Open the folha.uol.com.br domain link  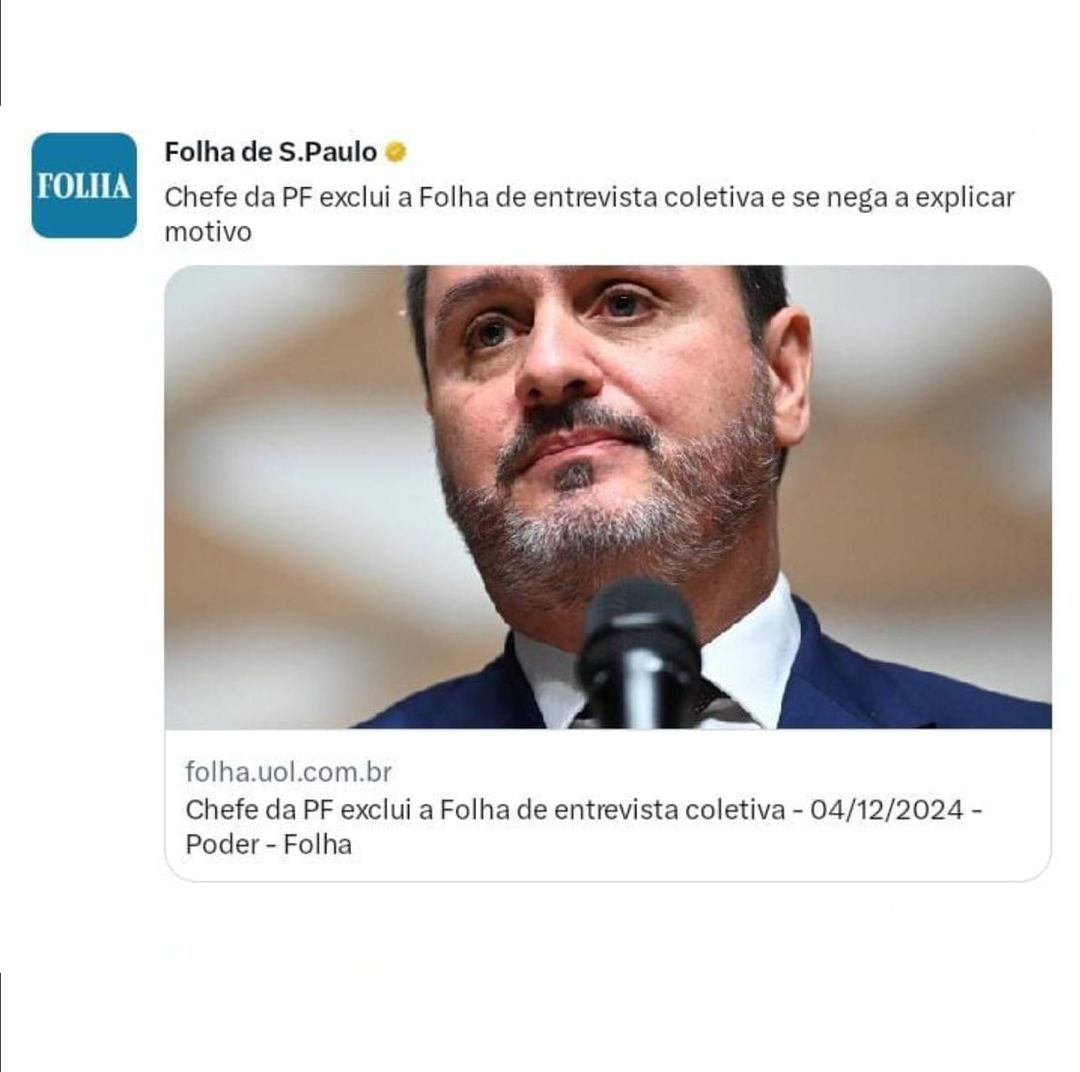288,772
